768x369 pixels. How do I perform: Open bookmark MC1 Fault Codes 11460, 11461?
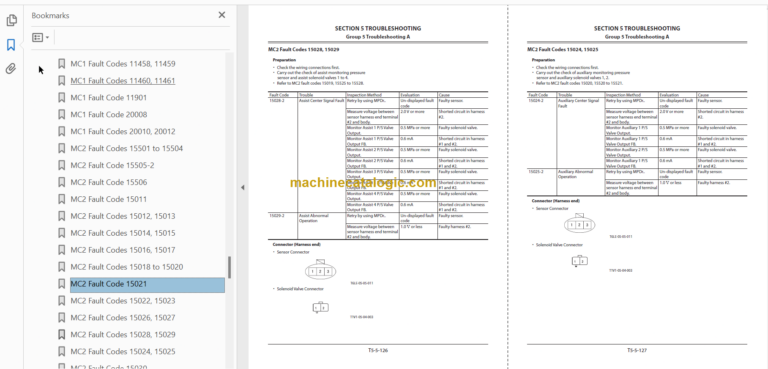(x=122, y=80)
